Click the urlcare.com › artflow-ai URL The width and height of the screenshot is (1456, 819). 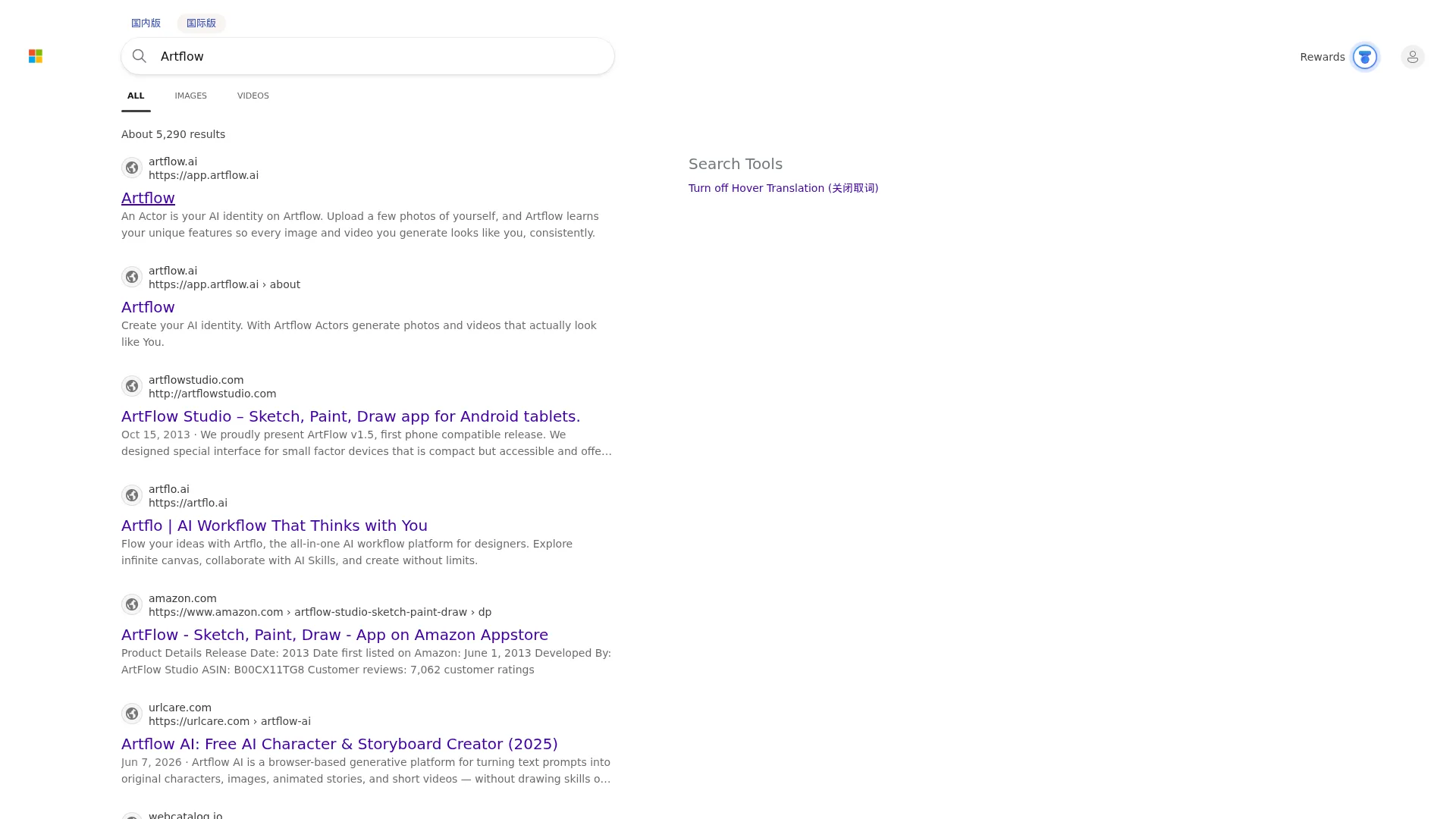point(230,721)
